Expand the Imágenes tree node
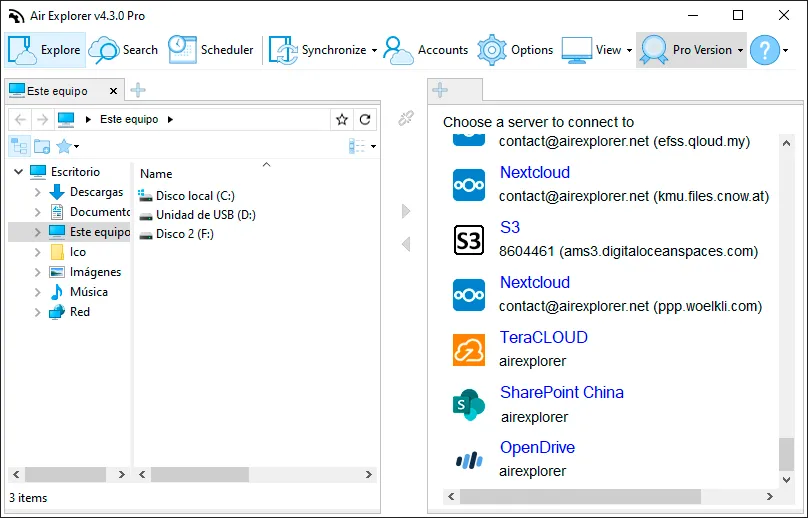Viewport: 808px width, 518px height. [37, 272]
